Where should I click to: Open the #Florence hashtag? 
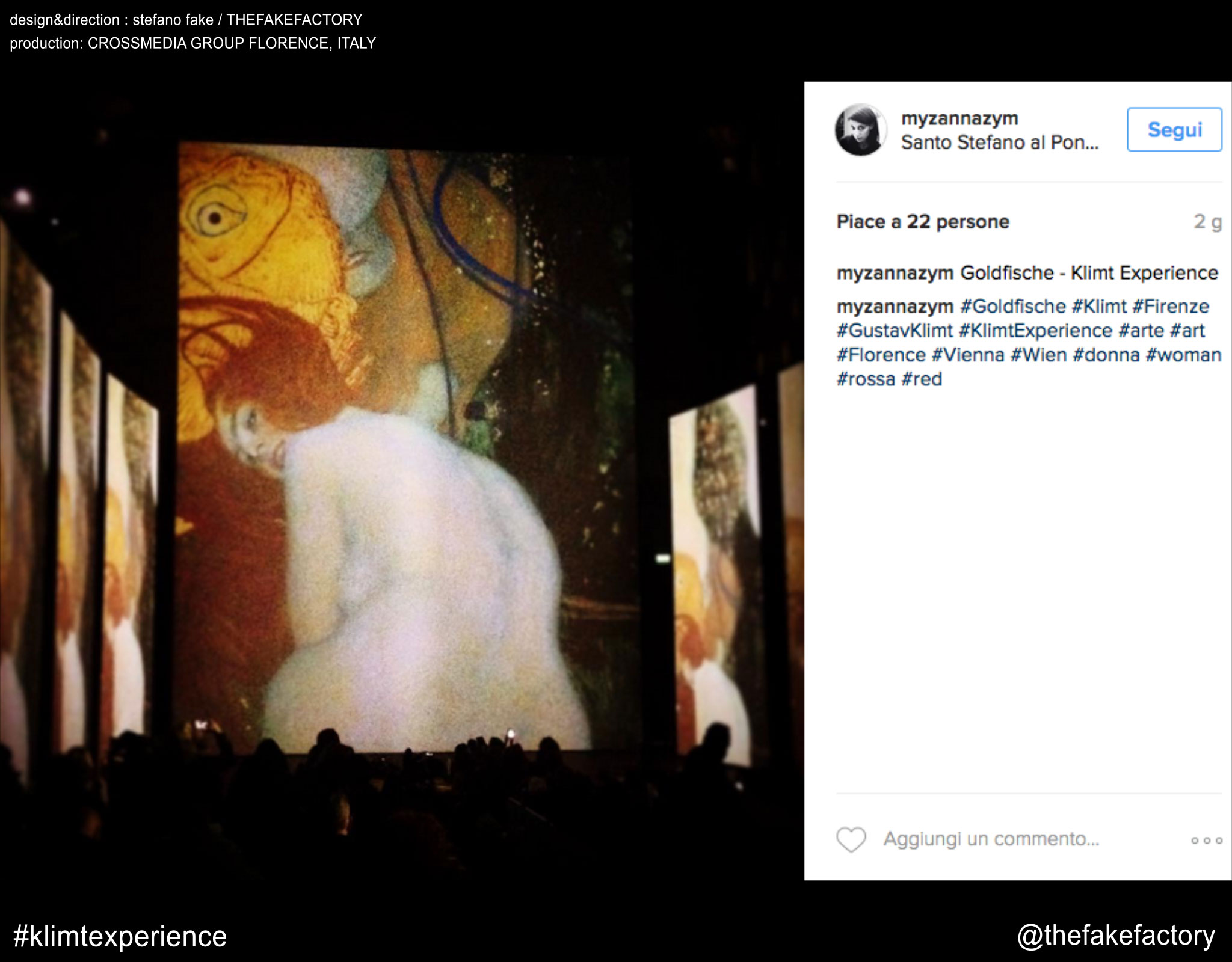[x=881, y=355]
